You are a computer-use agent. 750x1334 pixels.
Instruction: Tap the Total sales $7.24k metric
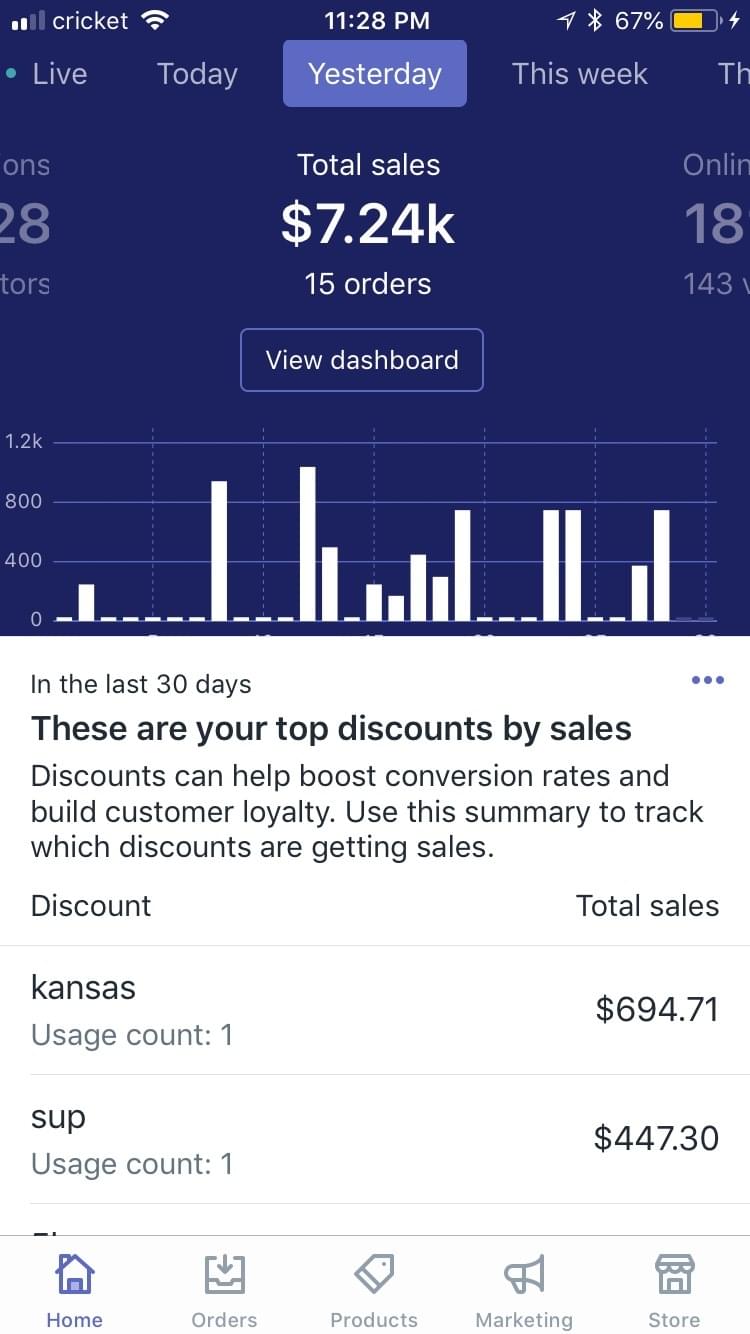coord(368,224)
